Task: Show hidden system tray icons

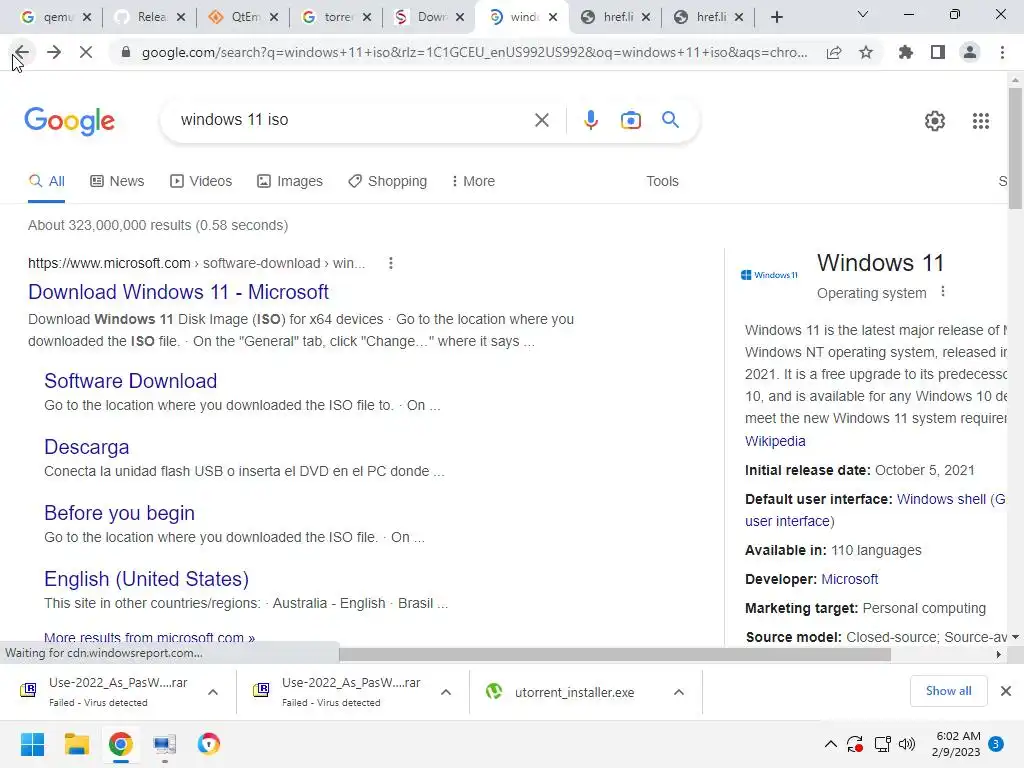Action: pyautogui.click(x=830, y=744)
